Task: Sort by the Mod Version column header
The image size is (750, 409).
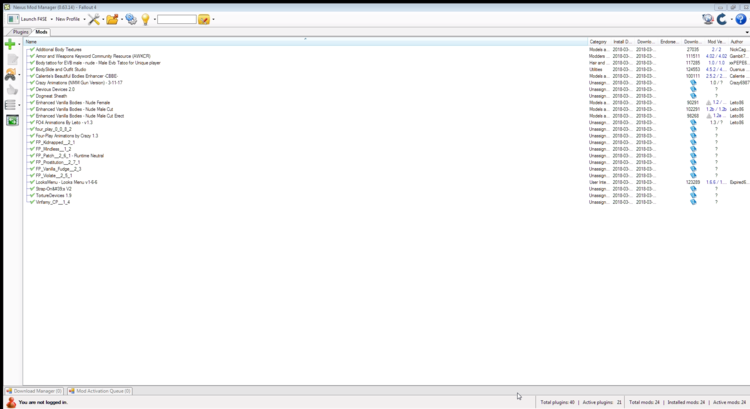Action: pos(717,42)
